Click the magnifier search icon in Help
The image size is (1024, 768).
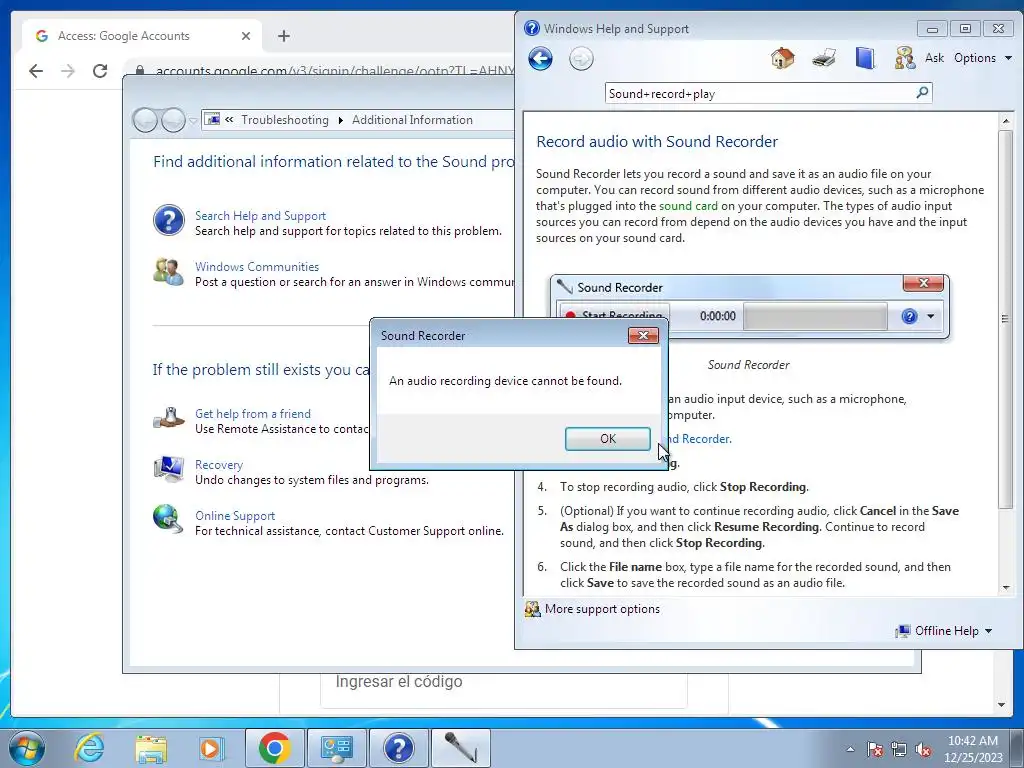click(922, 93)
